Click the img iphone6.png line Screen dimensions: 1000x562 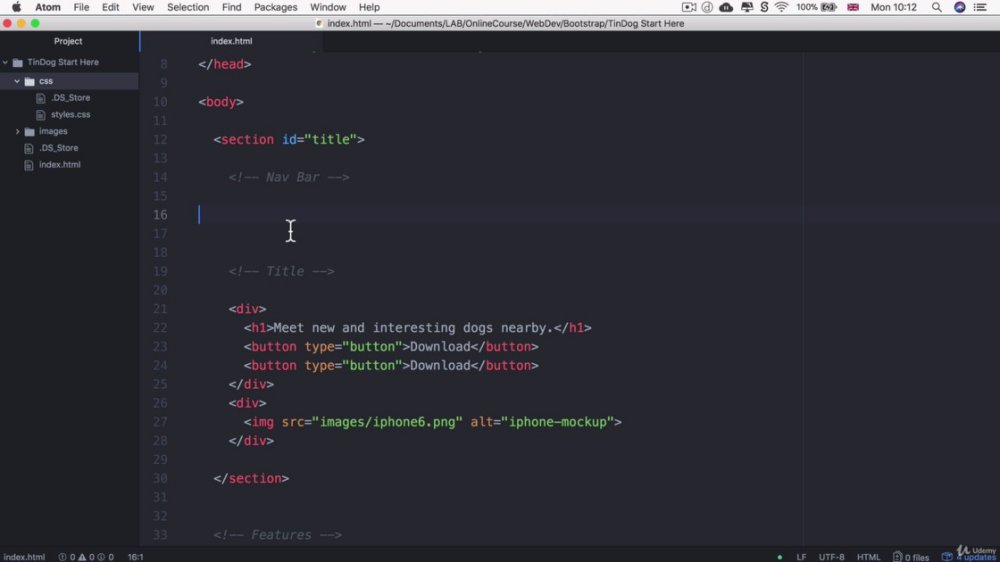tap(432, 422)
